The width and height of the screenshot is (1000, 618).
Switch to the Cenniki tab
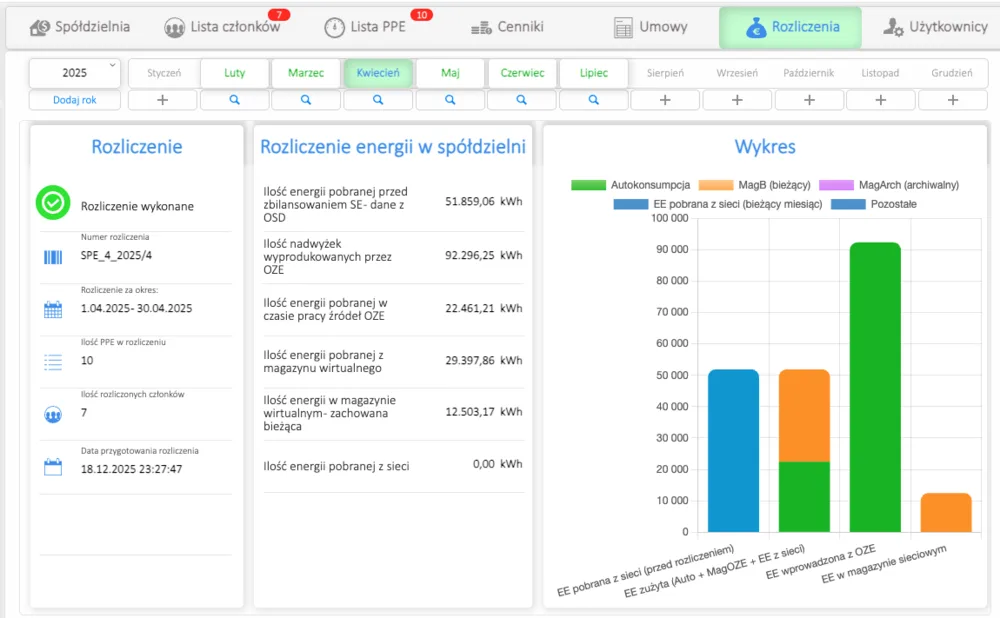(x=508, y=27)
